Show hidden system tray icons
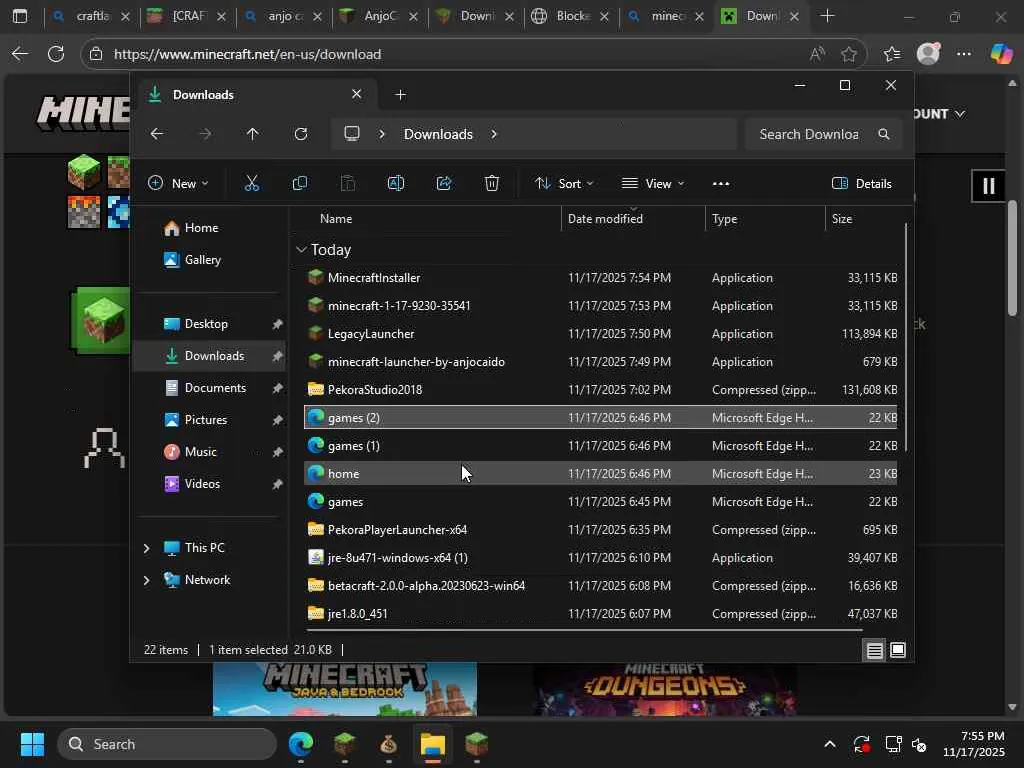 pos(829,744)
